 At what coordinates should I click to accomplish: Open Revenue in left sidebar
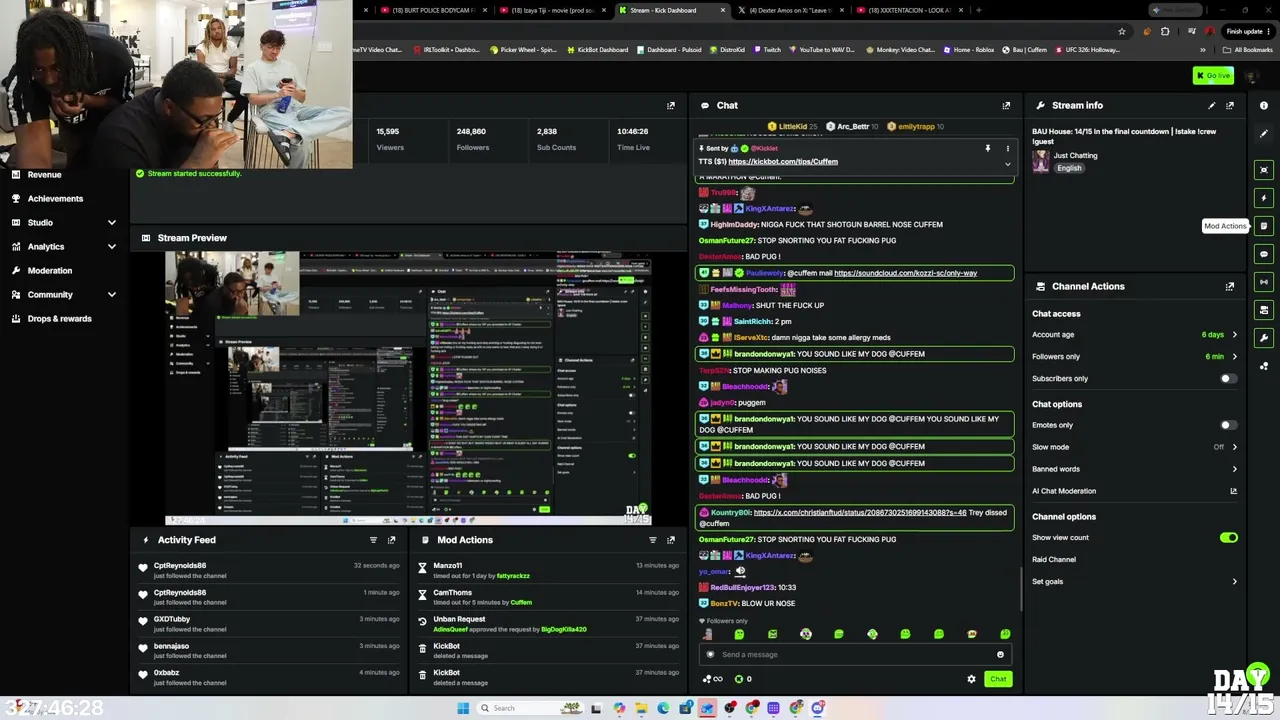44,174
